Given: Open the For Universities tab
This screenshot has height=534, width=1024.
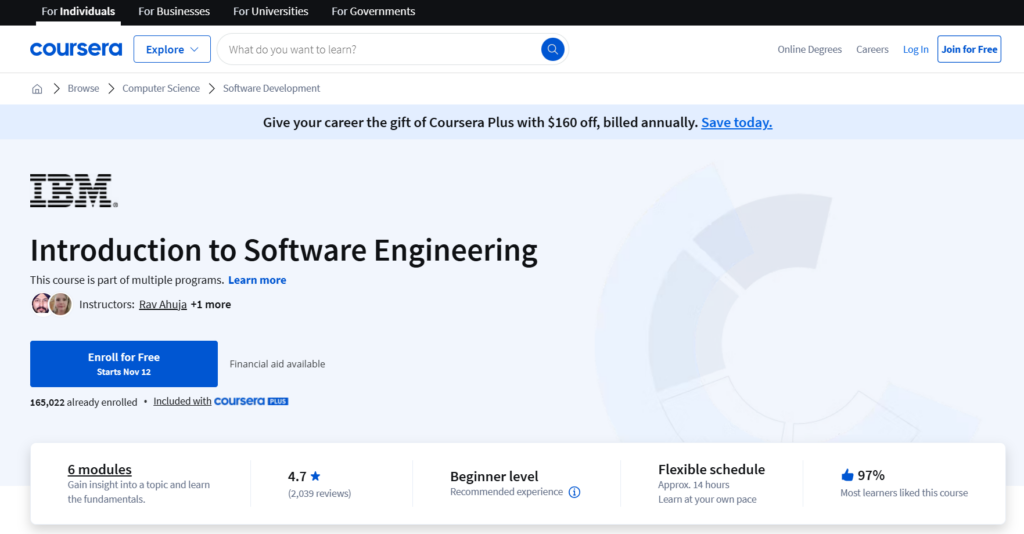Looking at the screenshot, I should [x=270, y=11].
